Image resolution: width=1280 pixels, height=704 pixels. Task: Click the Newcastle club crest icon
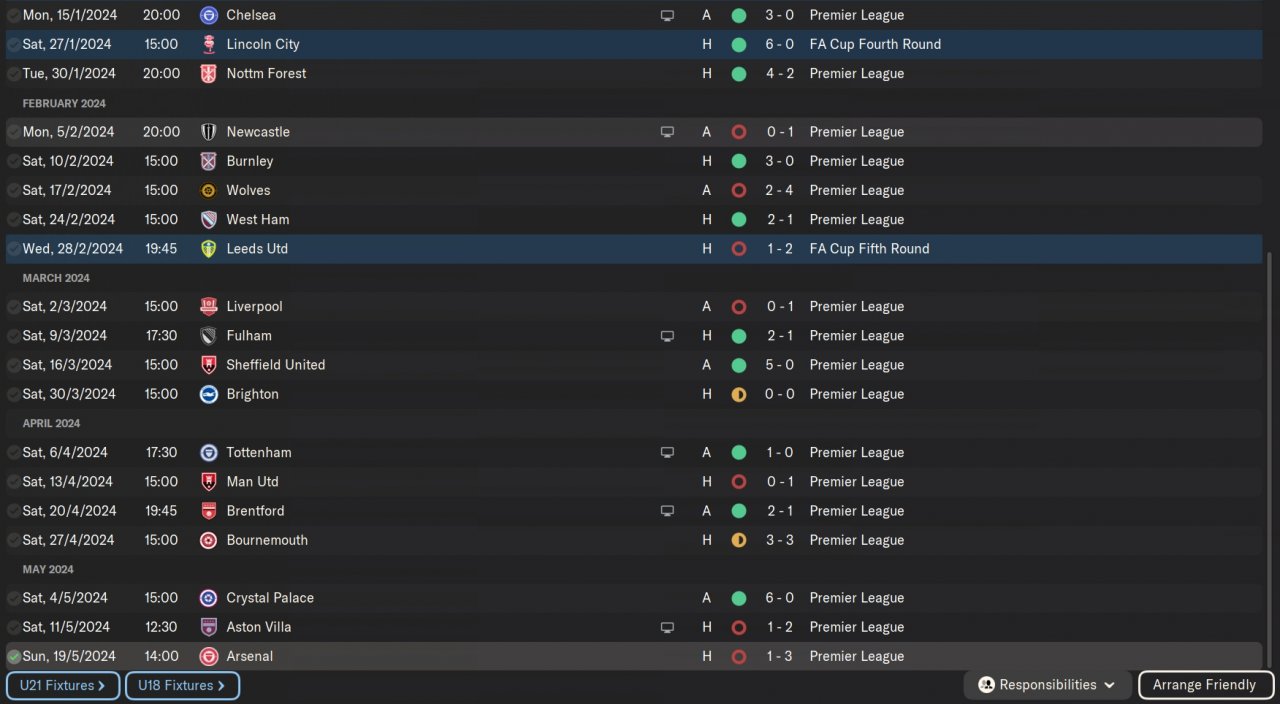tap(208, 132)
